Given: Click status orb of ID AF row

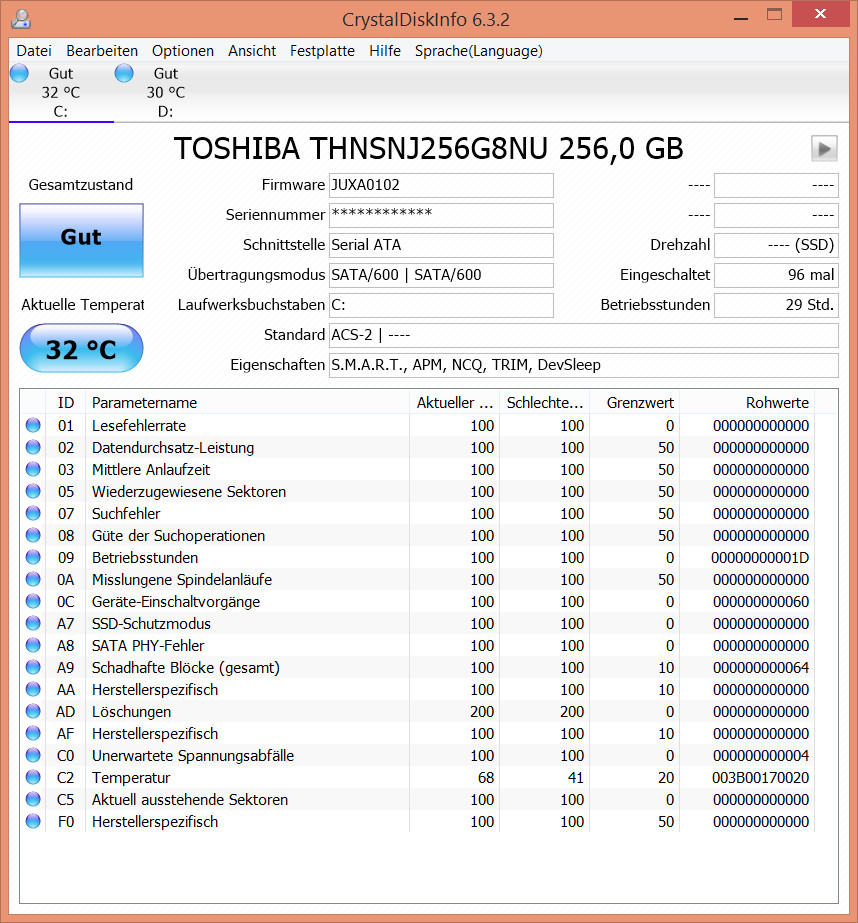Looking at the screenshot, I should [33, 733].
